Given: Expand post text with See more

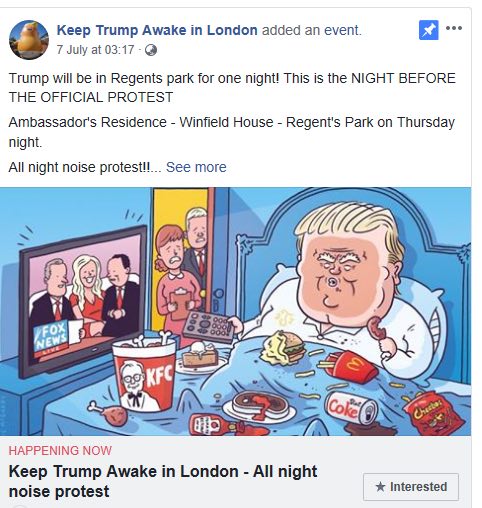Looking at the screenshot, I should click(x=196, y=167).
